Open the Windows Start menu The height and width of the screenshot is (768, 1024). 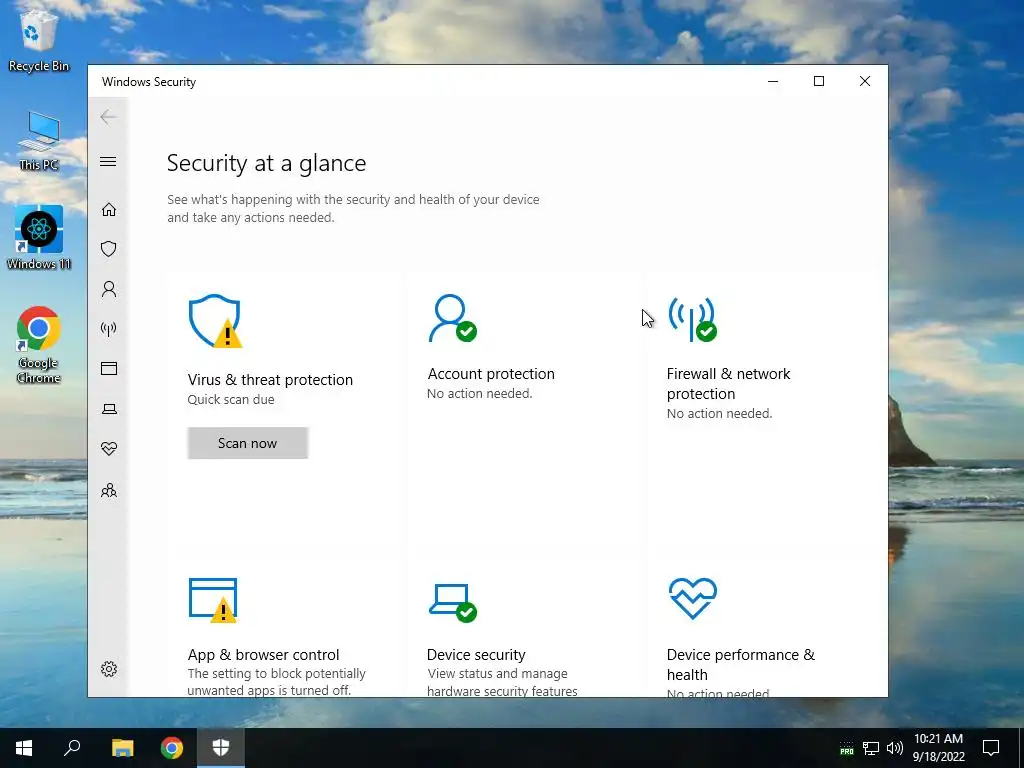[x=24, y=748]
